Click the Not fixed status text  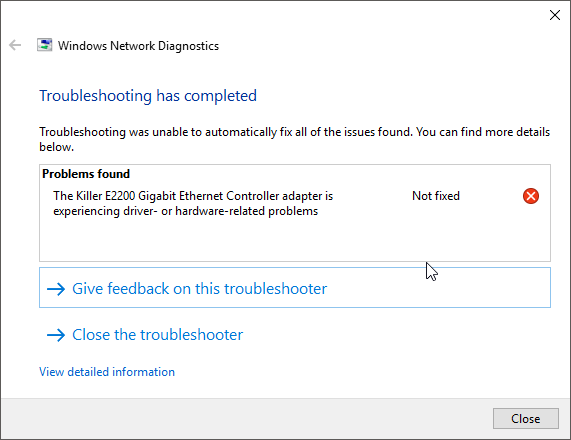[436, 196]
